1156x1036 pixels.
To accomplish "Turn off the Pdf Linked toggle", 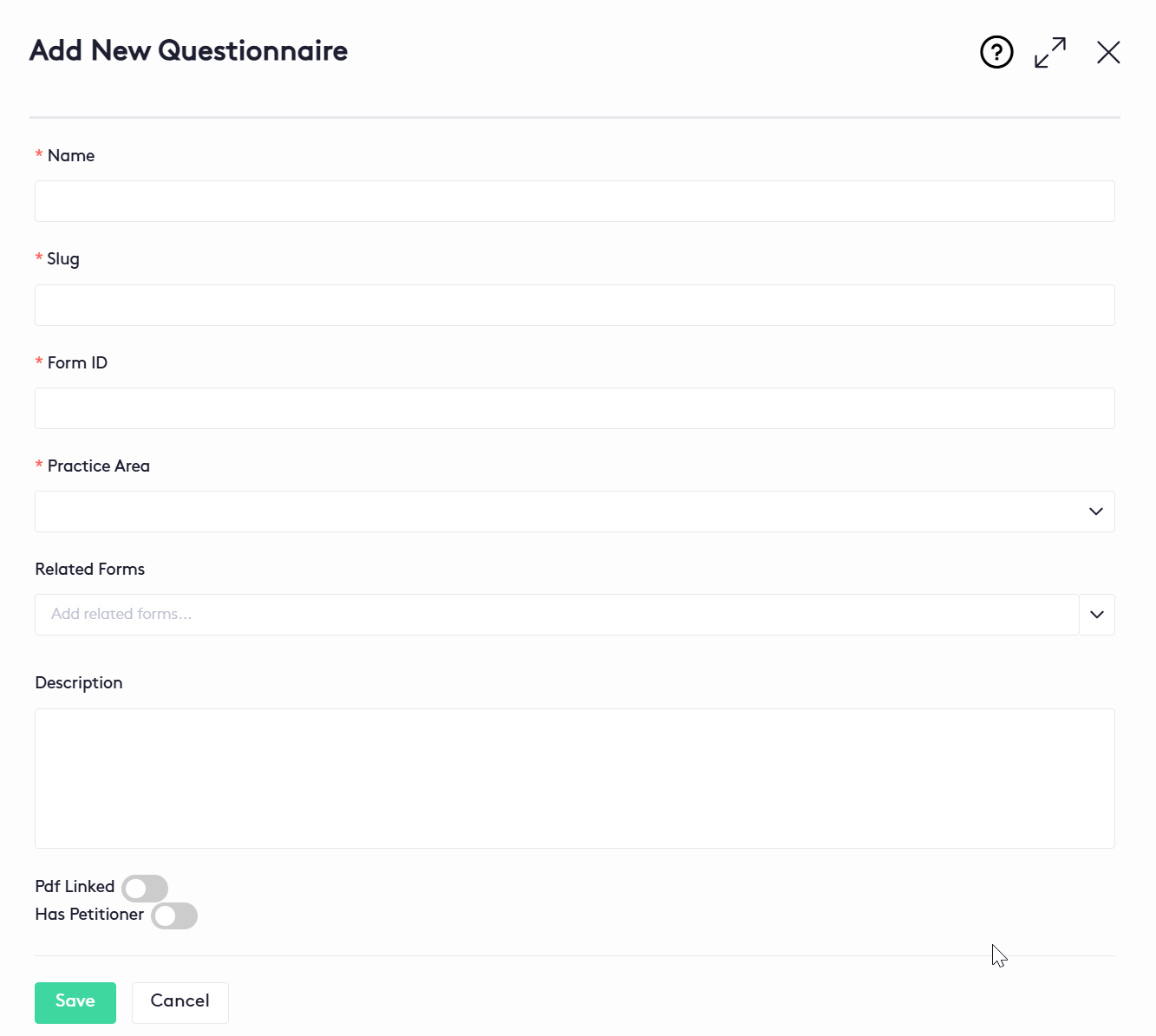I will 144,888.
